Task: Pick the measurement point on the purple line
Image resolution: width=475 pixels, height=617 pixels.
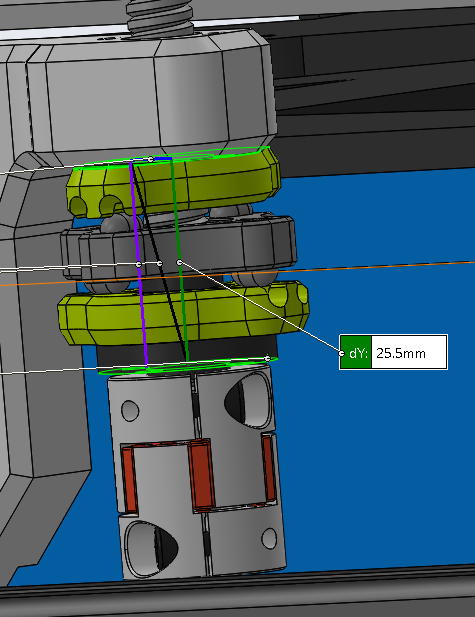Action: 139,264
